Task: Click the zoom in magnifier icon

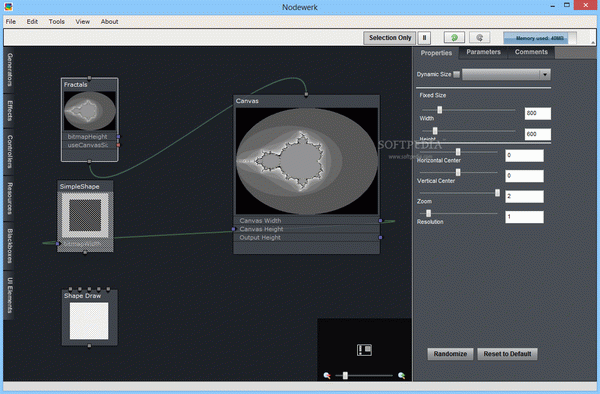Action: point(401,376)
